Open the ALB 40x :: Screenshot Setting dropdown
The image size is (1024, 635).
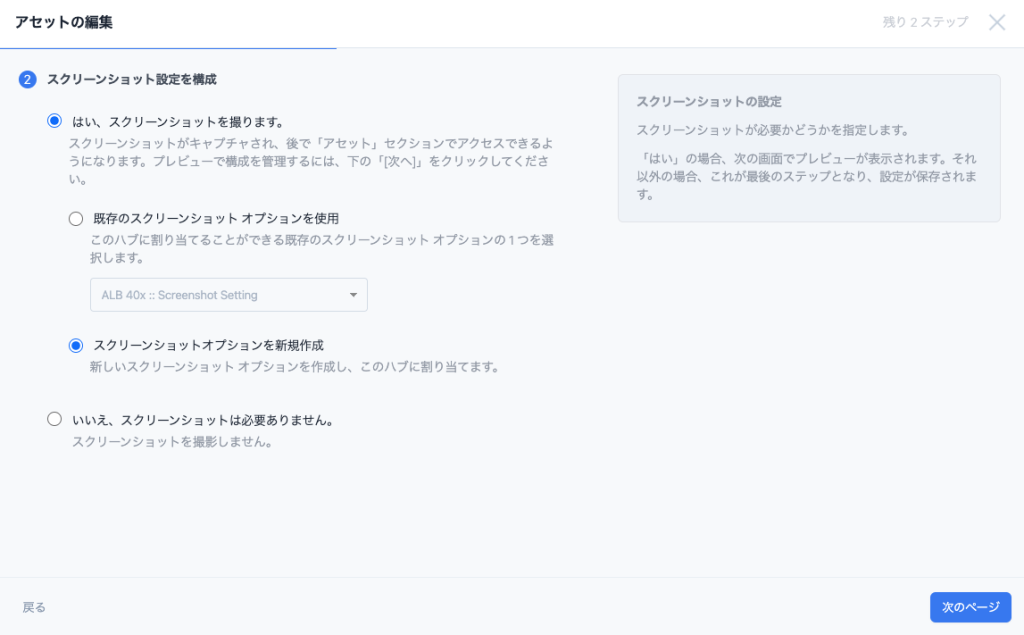(228, 295)
